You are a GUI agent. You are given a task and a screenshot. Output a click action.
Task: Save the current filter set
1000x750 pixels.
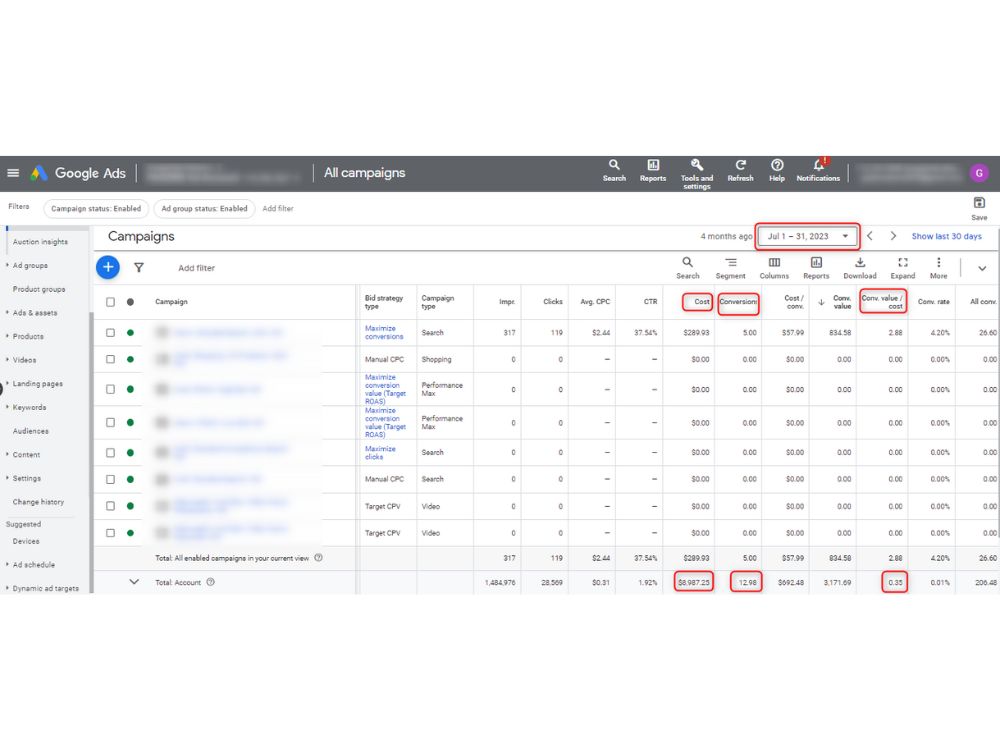click(979, 209)
